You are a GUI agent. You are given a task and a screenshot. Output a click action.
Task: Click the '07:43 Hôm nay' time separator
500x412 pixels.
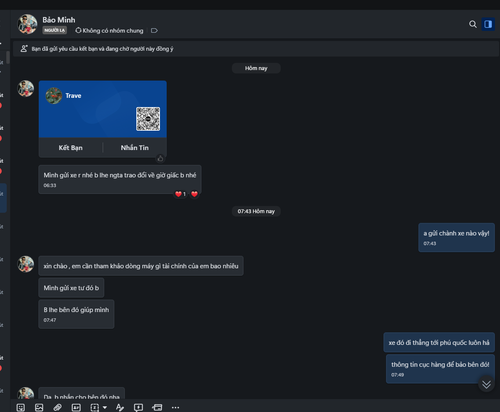(x=256, y=211)
